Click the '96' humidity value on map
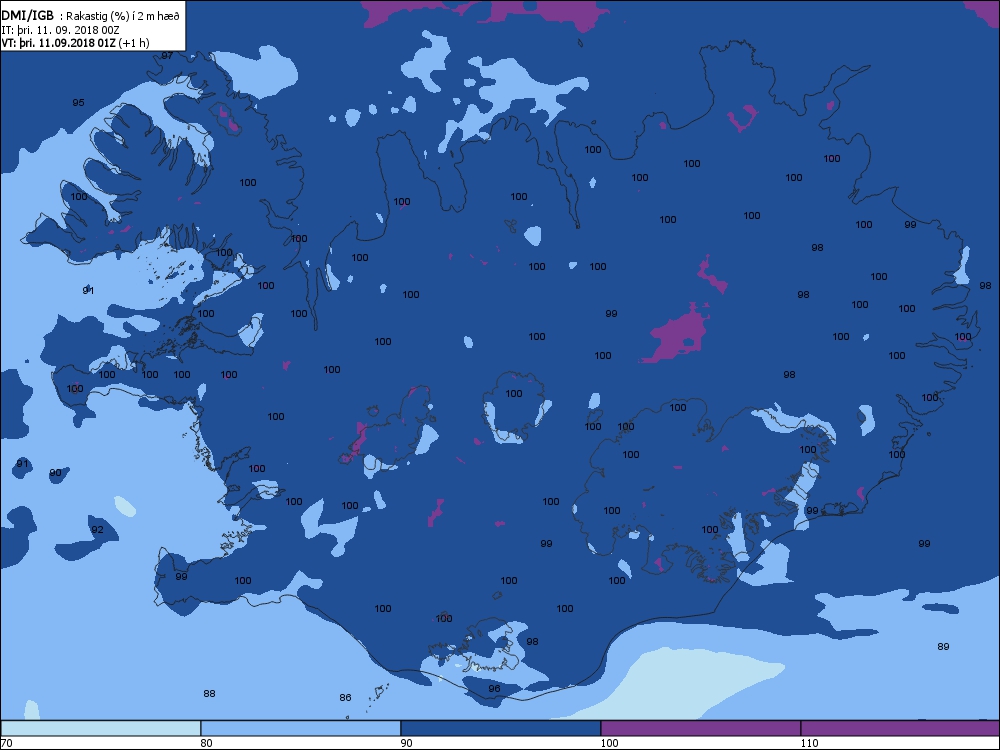Screen dimensions: 1000x750 (494, 689)
